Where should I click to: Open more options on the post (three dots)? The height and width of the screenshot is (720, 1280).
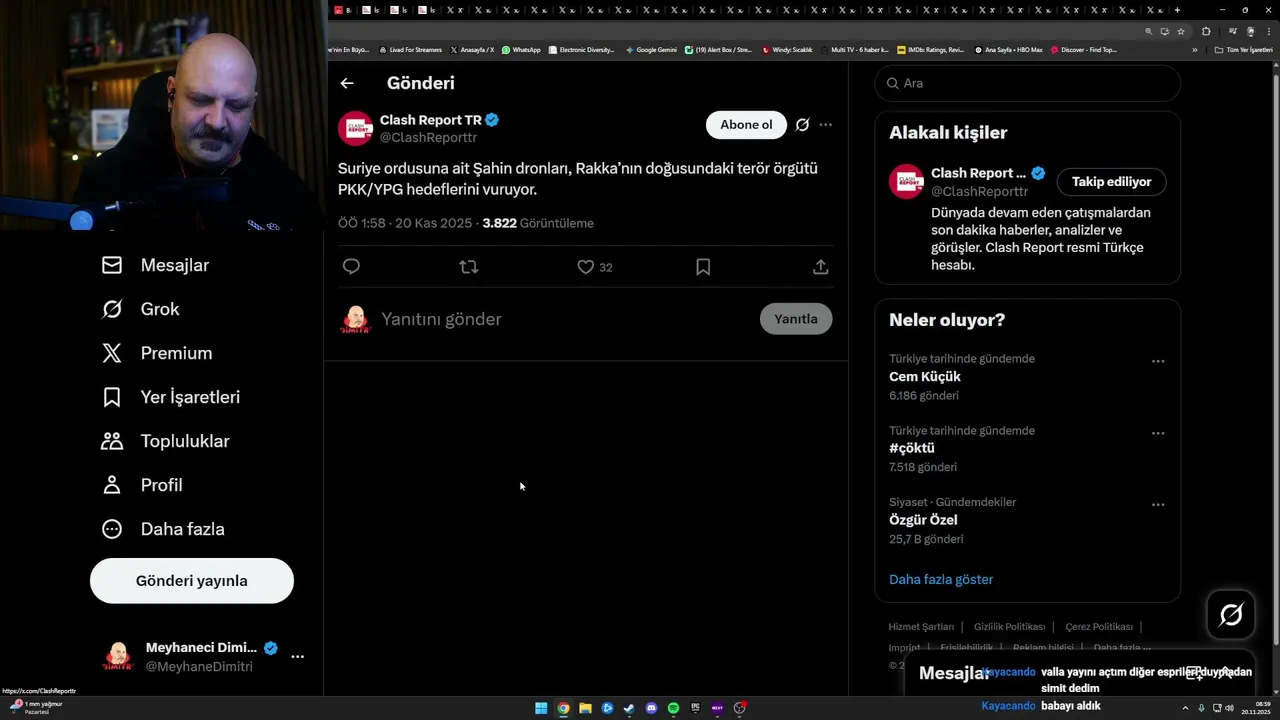825,125
